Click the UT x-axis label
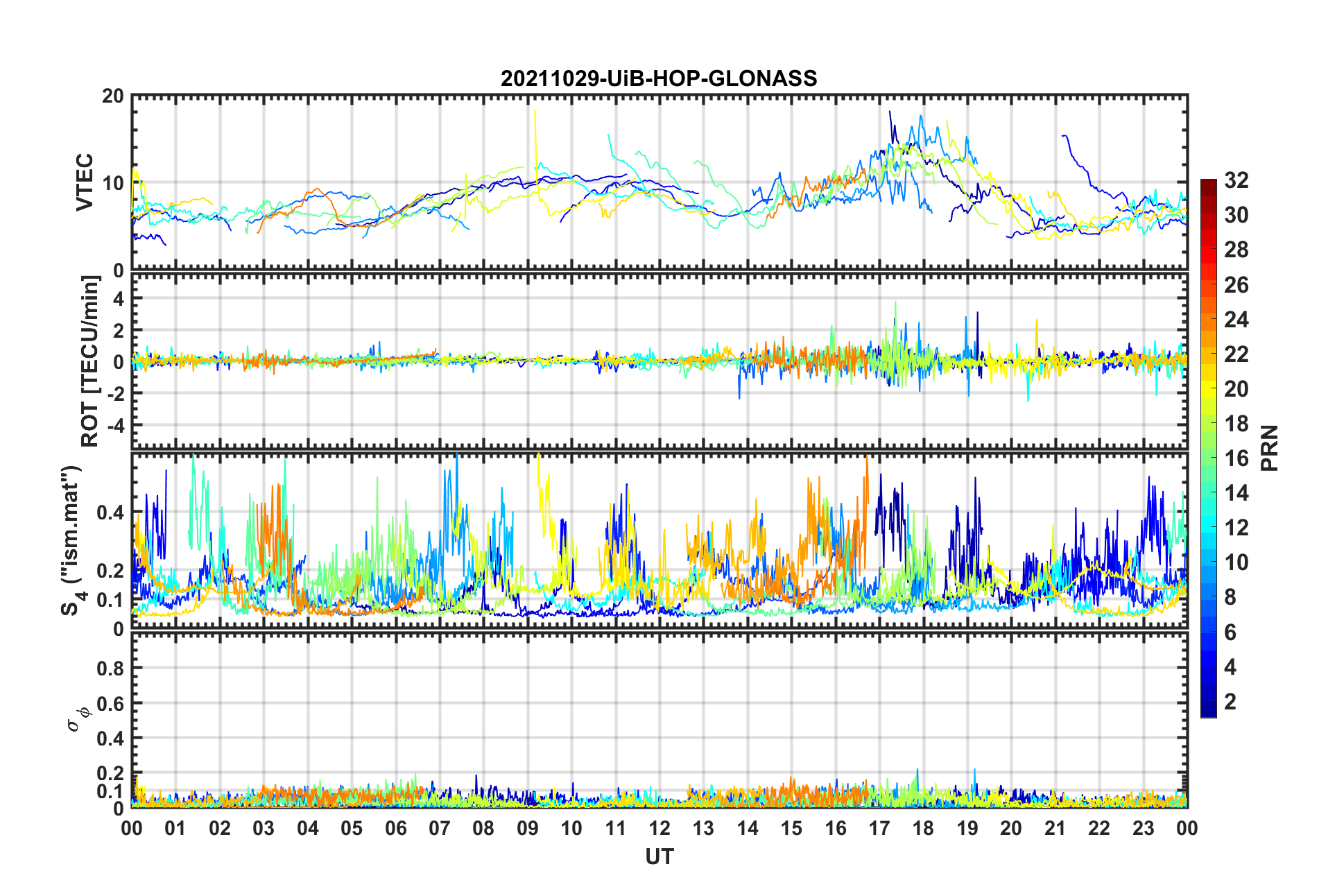Viewport: 1319px width, 896px height. pyautogui.click(x=659, y=857)
